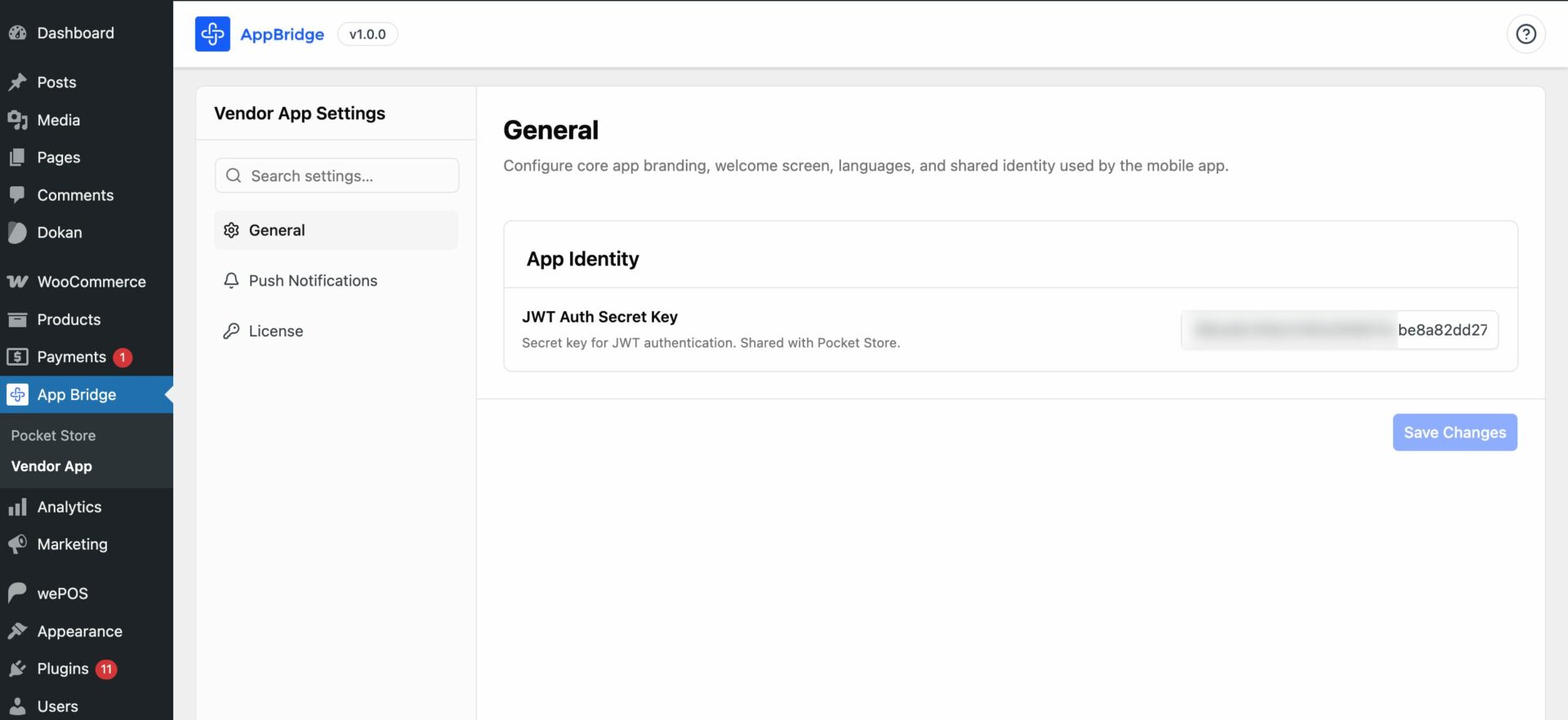Viewport: 1568px width, 720px height.
Task: Focus the Search settings field
Action: click(x=336, y=176)
